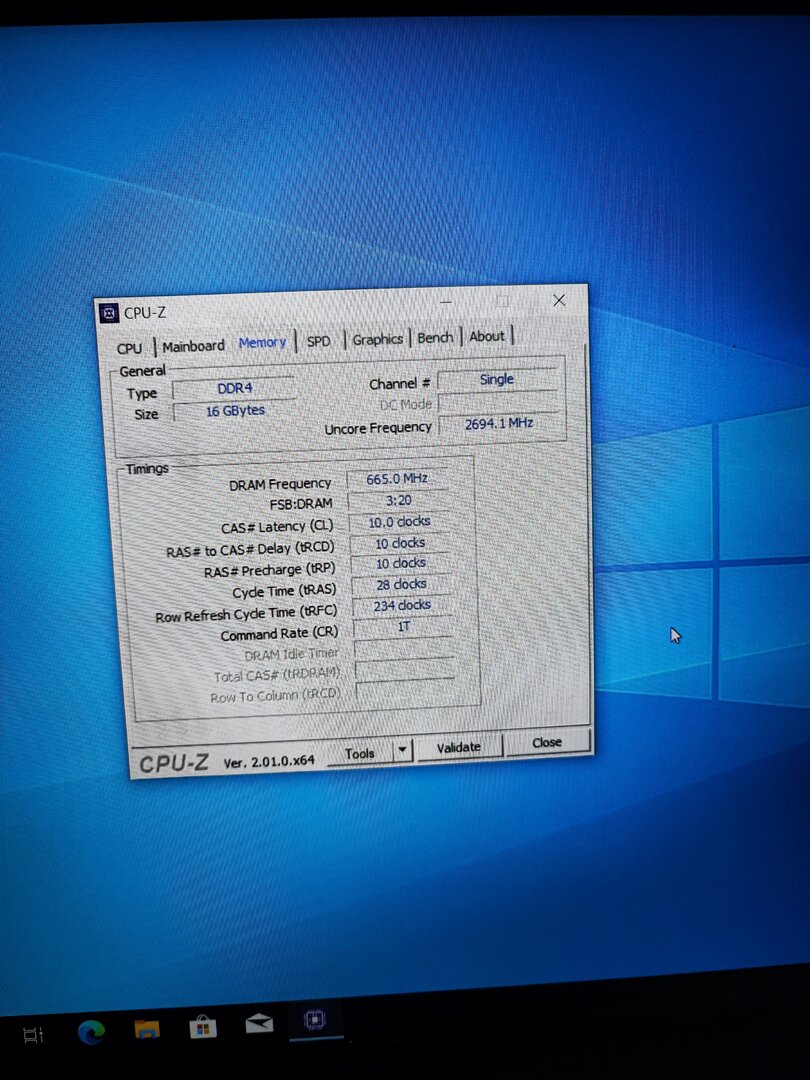
Task: Switch to the CPU tab
Action: click(x=129, y=348)
